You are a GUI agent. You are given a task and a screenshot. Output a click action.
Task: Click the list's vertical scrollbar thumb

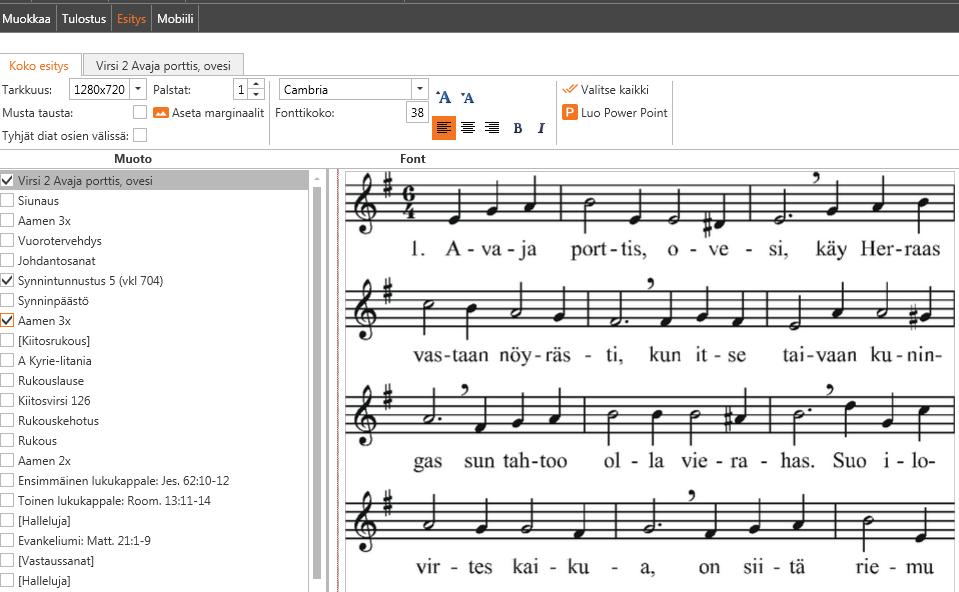[x=317, y=382]
